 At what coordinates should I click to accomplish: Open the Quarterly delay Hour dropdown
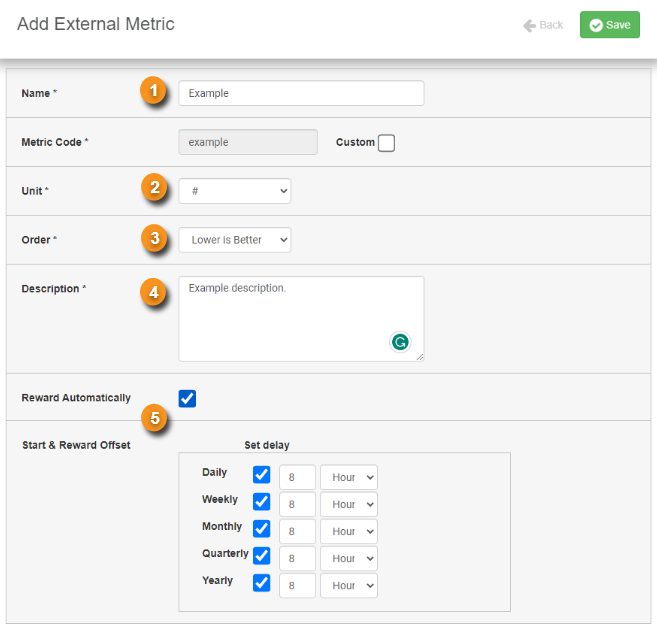click(349, 558)
